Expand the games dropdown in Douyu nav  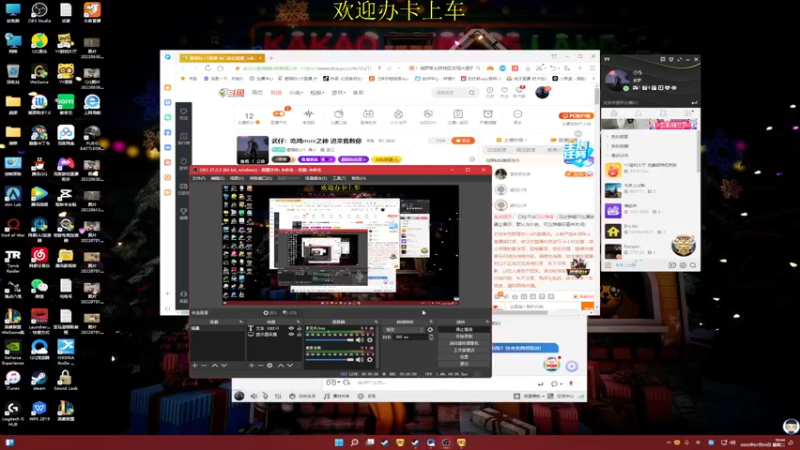point(338,93)
